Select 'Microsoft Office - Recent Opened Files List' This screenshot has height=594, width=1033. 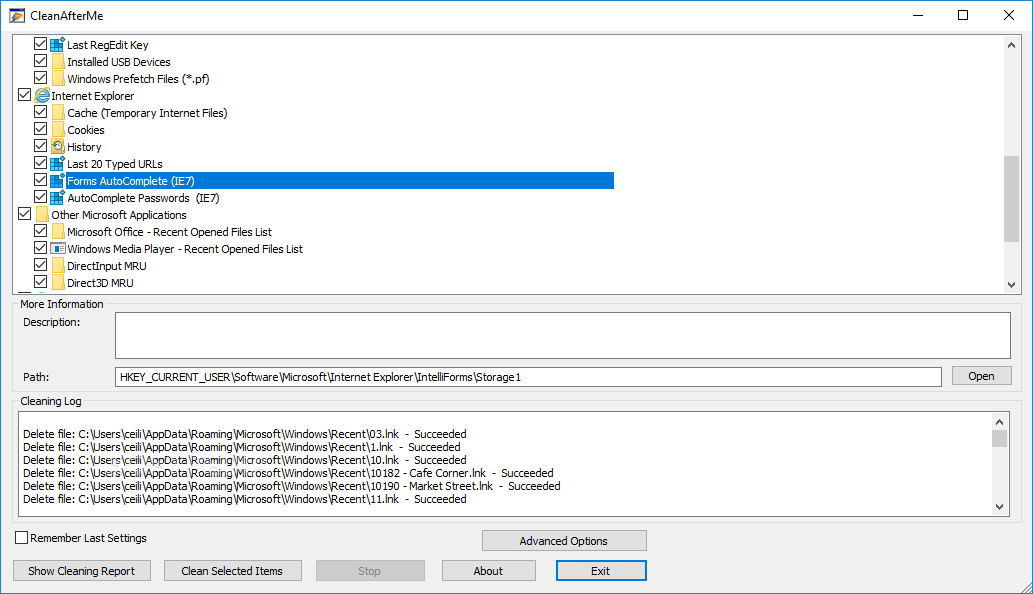coord(169,232)
